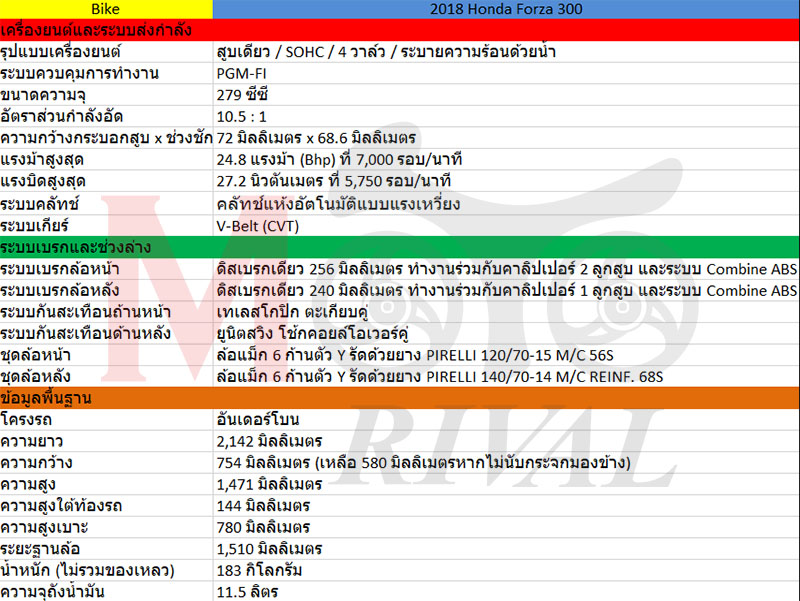This screenshot has height=601, width=800.
Task: Click the green section header "ระบบเบรกและช่วงล่าง"
Action: click(400, 247)
